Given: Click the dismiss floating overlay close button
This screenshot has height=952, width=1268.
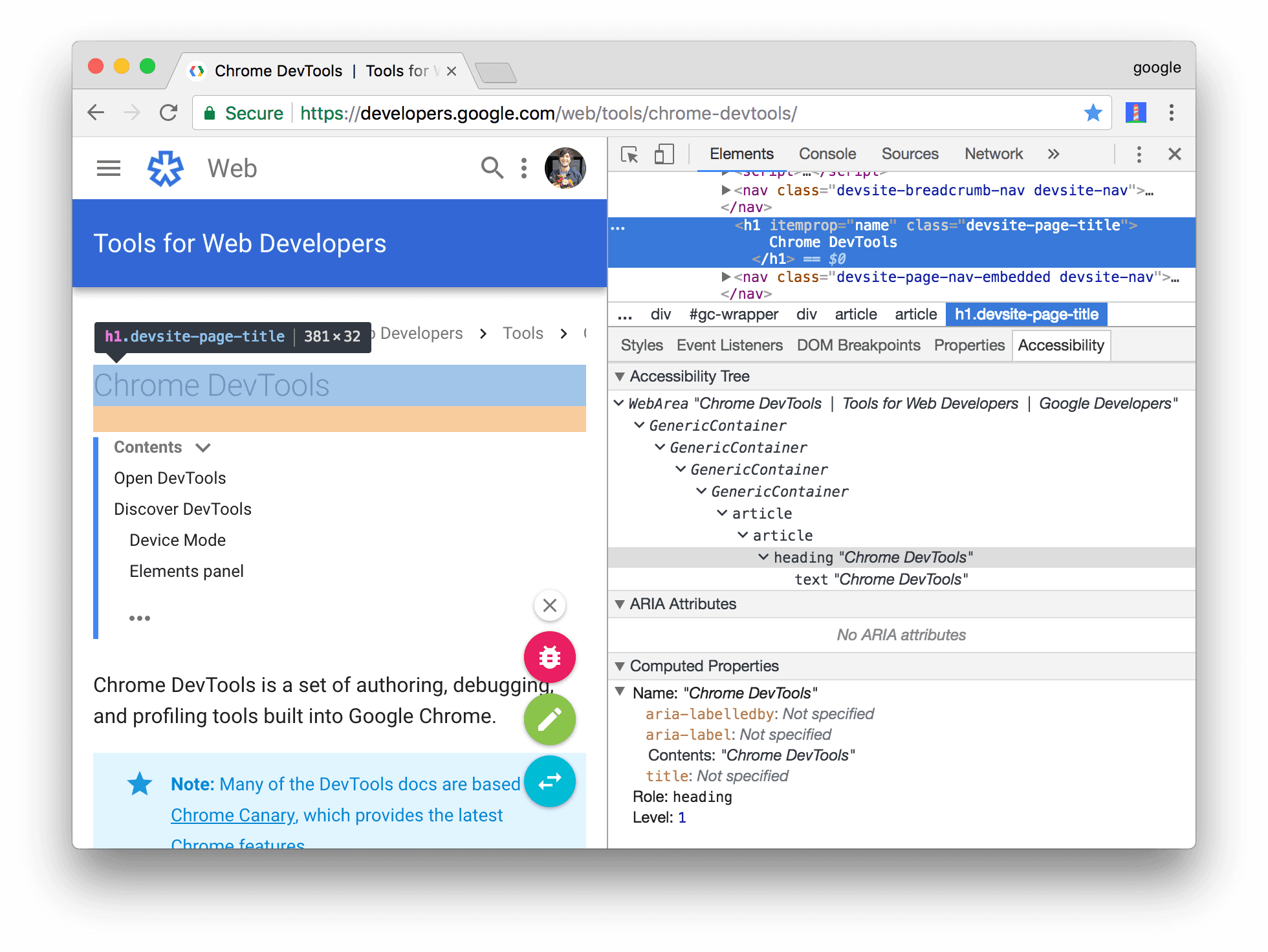Looking at the screenshot, I should tap(550, 605).
